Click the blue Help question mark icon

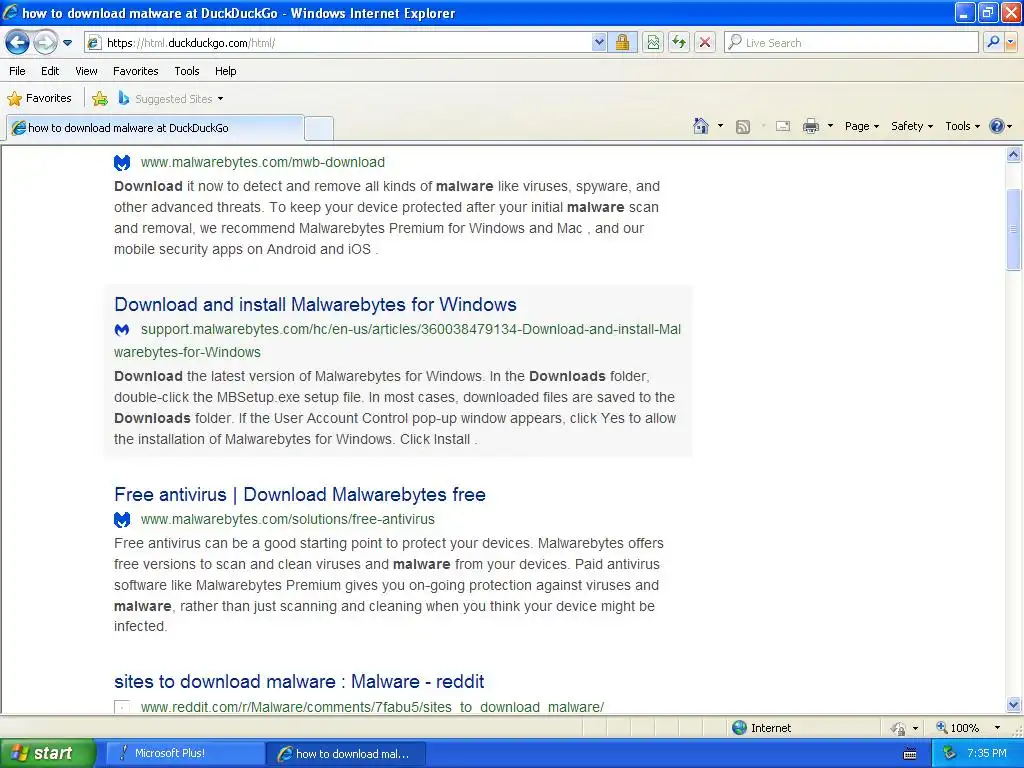(997, 126)
